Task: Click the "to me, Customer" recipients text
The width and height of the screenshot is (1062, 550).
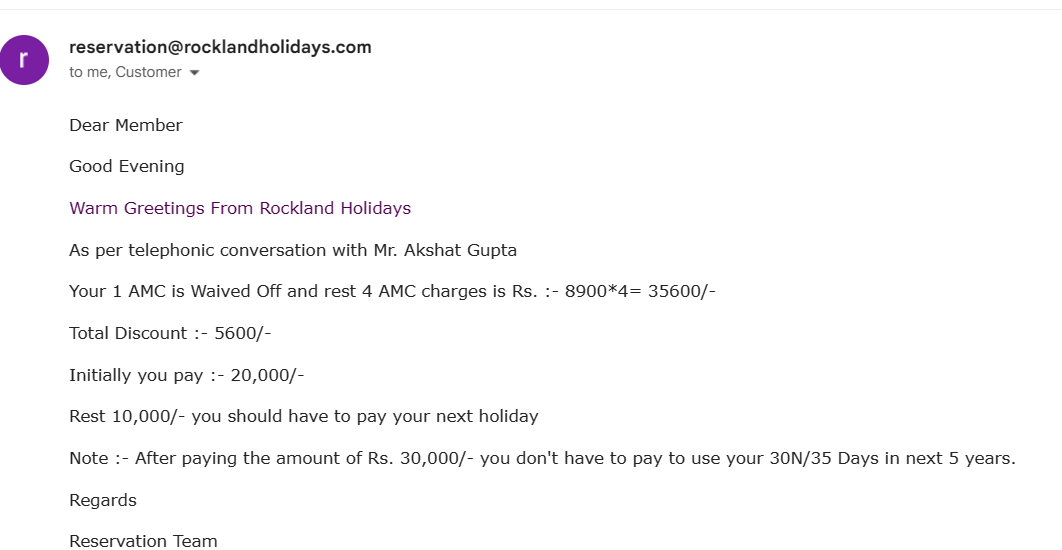Action: tap(125, 72)
